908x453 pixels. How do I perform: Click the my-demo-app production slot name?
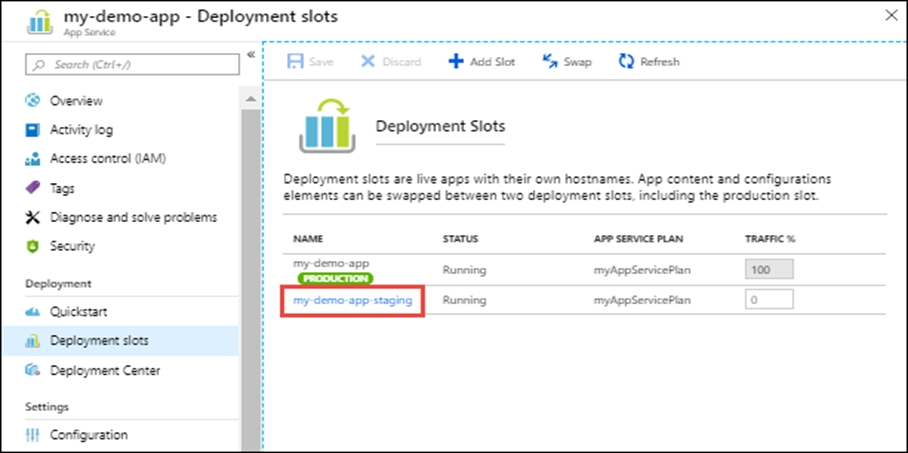point(330,263)
